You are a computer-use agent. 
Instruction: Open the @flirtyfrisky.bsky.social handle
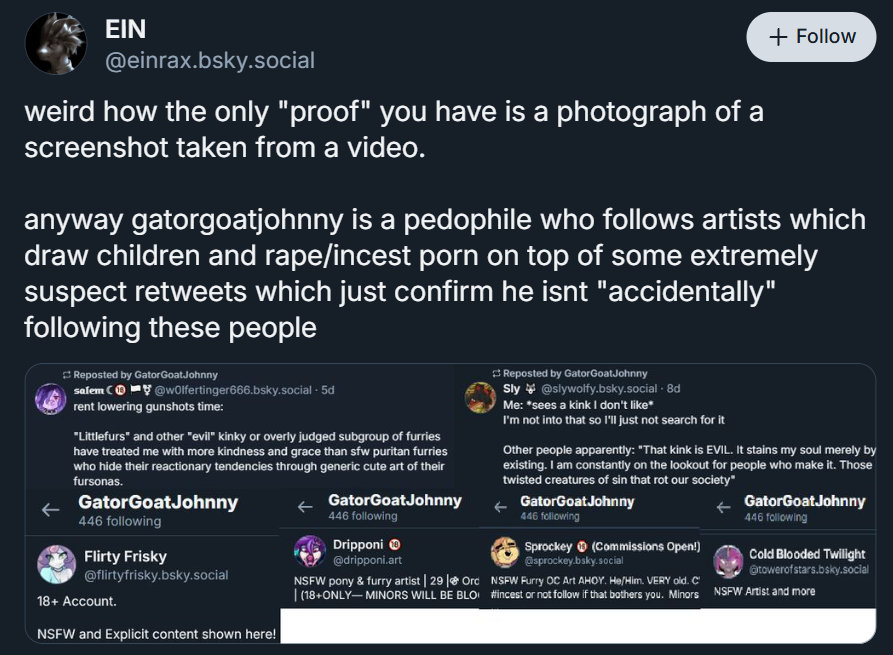(x=156, y=575)
